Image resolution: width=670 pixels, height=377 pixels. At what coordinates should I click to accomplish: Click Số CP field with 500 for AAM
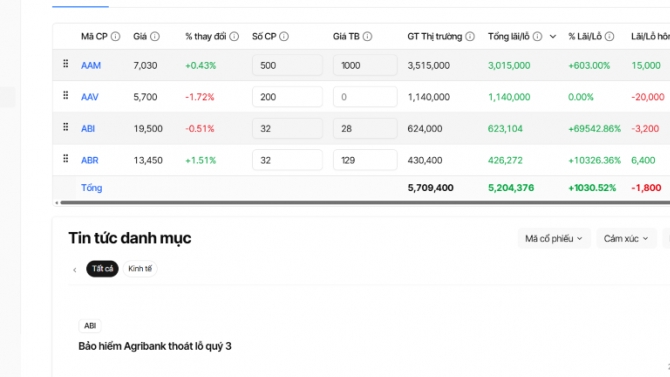(288, 65)
